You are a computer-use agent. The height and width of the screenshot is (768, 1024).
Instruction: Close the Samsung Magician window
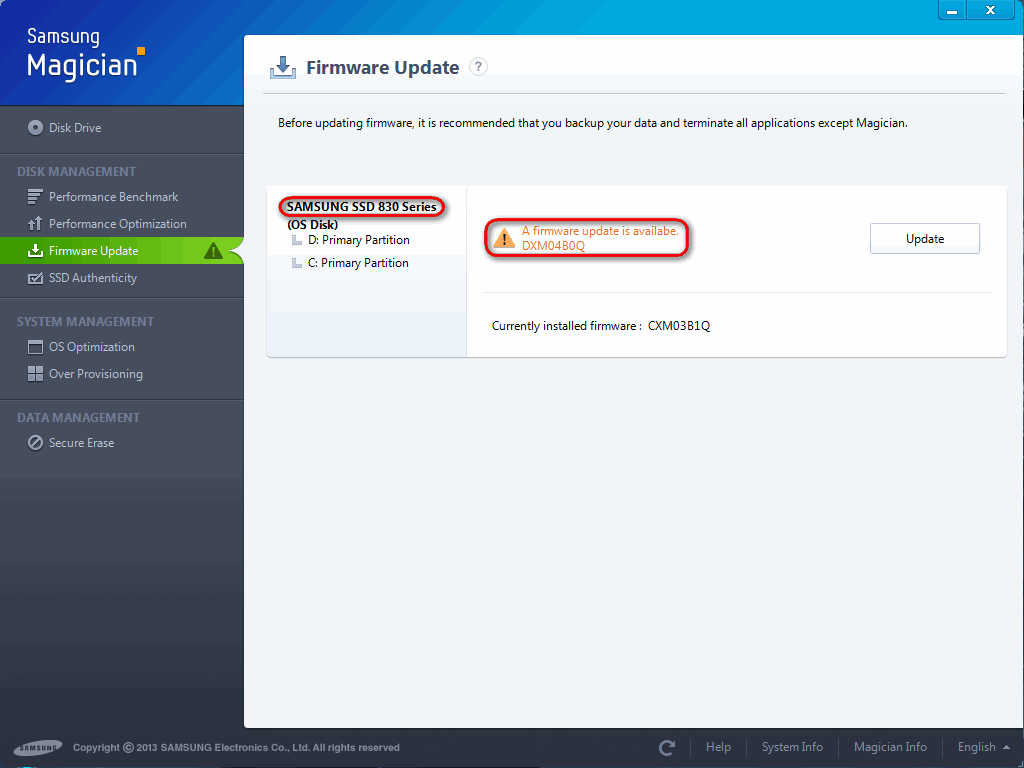991,10
